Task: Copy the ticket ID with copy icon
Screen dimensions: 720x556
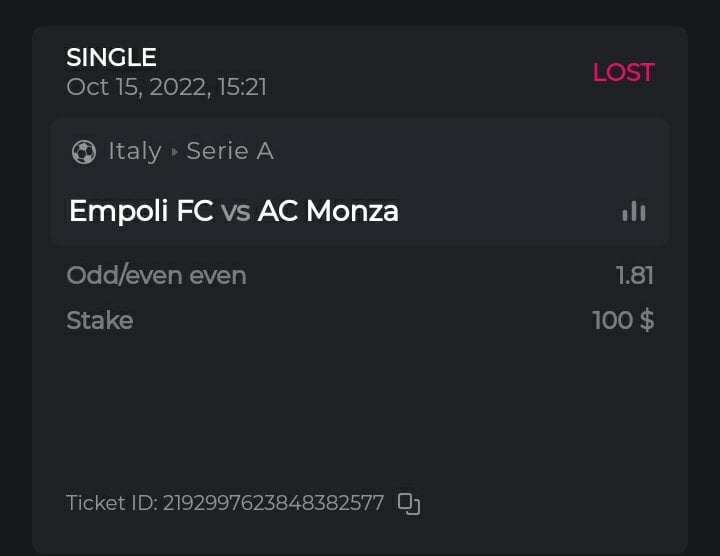Action: (408, 503)
